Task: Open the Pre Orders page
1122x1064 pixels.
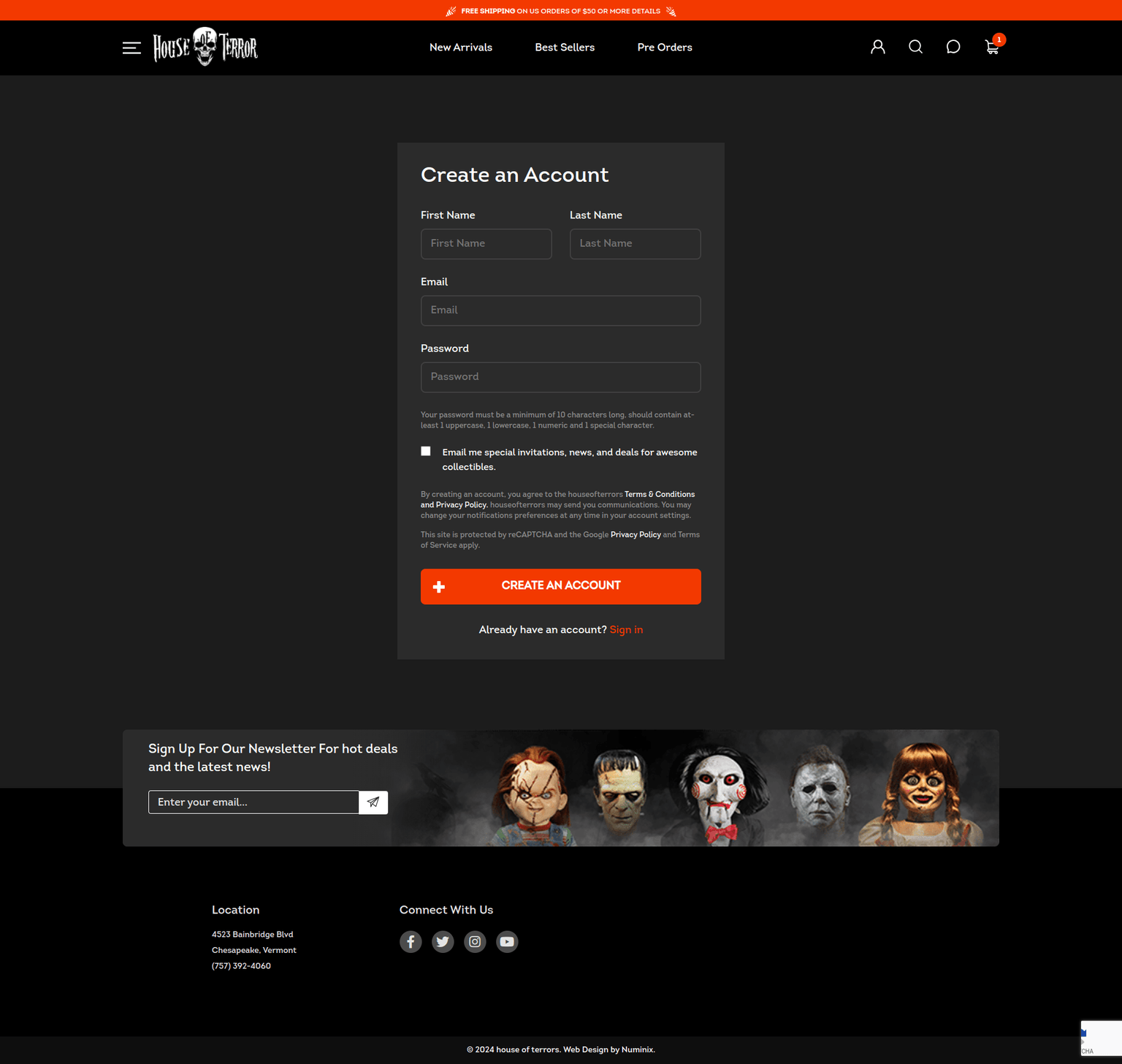Action: [665, 47]
